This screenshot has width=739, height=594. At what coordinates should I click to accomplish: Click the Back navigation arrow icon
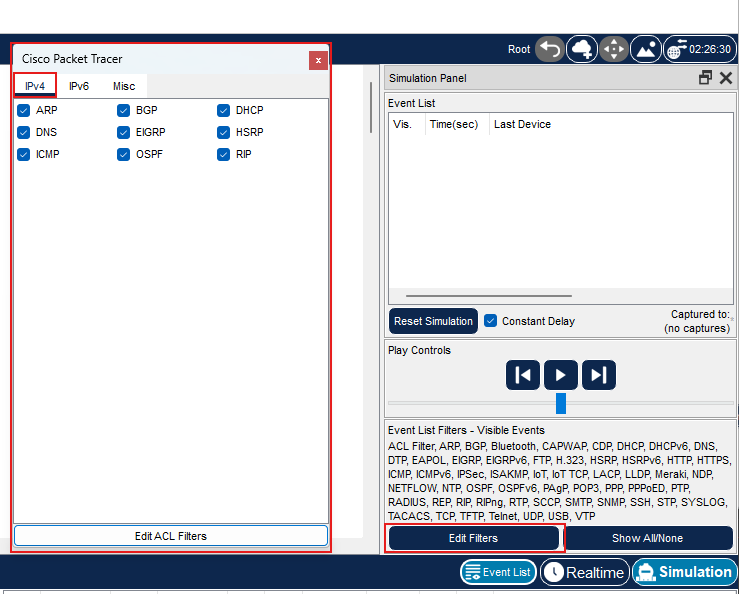pyautogui.click(x=549, y=49)
